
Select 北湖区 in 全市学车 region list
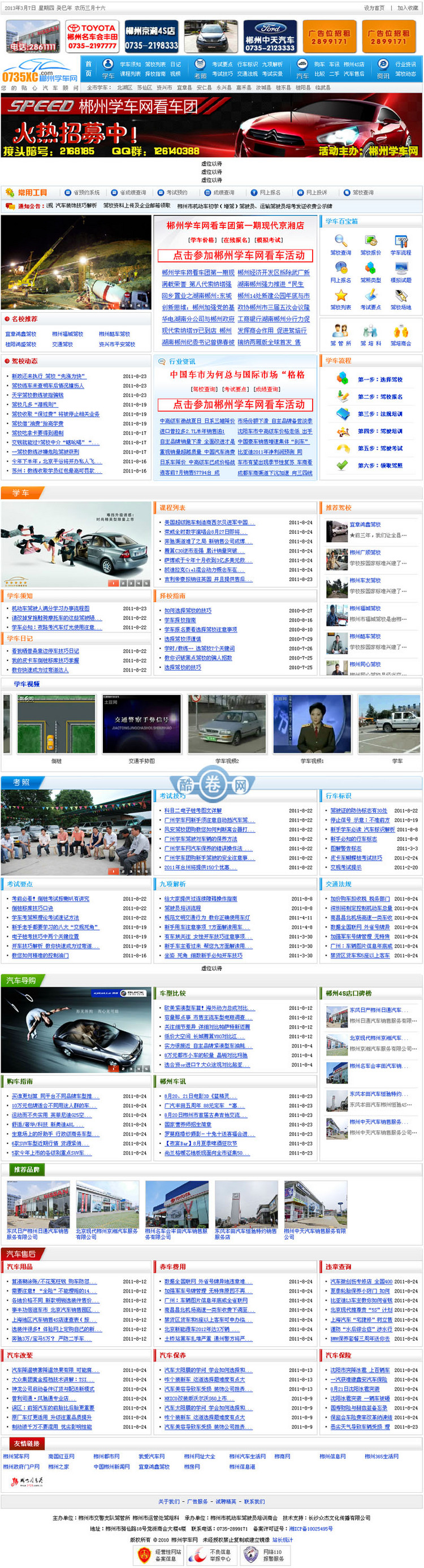click(x=125, y=88)
